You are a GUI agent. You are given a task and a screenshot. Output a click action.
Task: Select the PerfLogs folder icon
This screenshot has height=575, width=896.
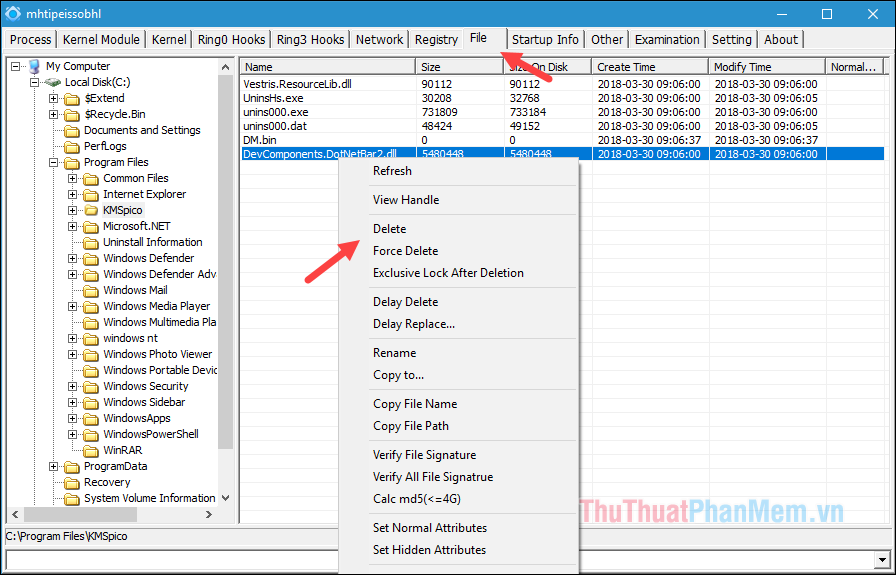(72, 147)
